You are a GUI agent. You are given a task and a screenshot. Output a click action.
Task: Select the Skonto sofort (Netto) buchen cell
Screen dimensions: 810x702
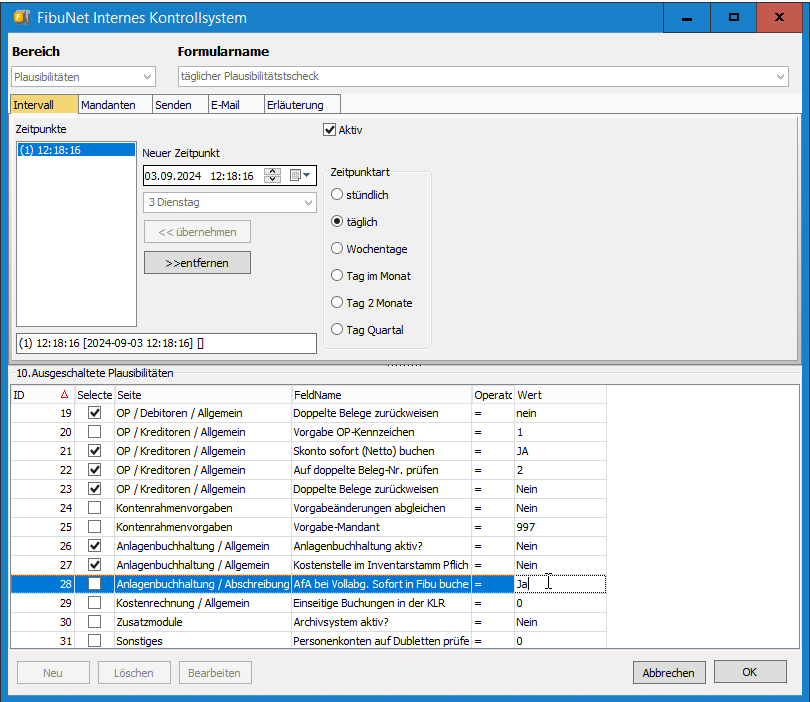pos(381,451)
